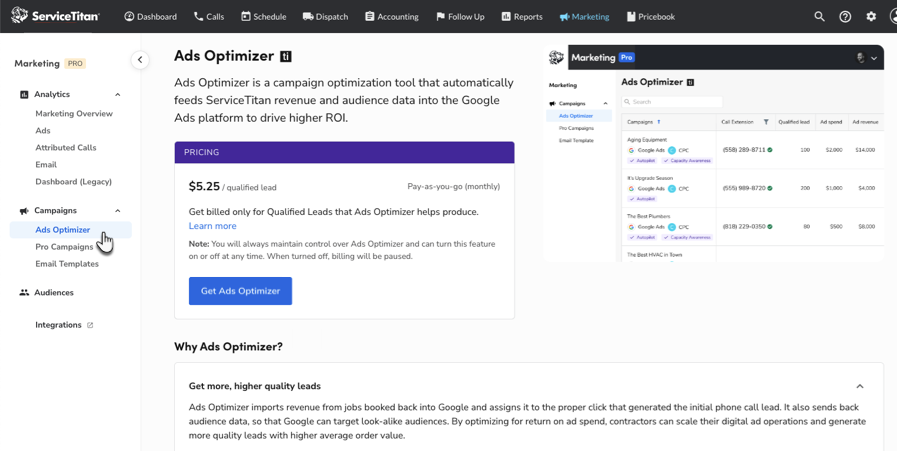Open Email under Analytics
The image size is (897, 451).
46,164
